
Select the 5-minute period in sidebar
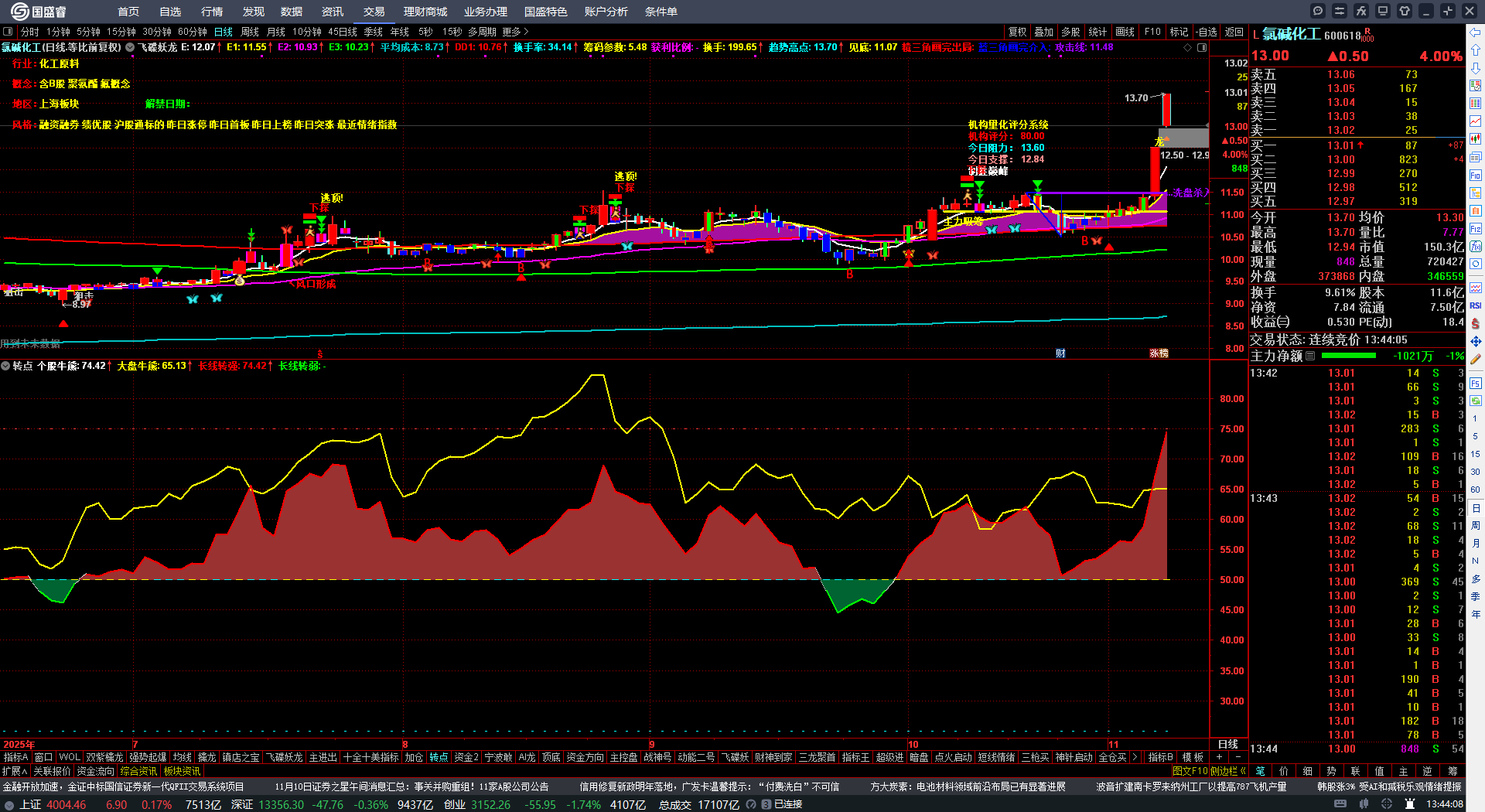(1476, 436)
